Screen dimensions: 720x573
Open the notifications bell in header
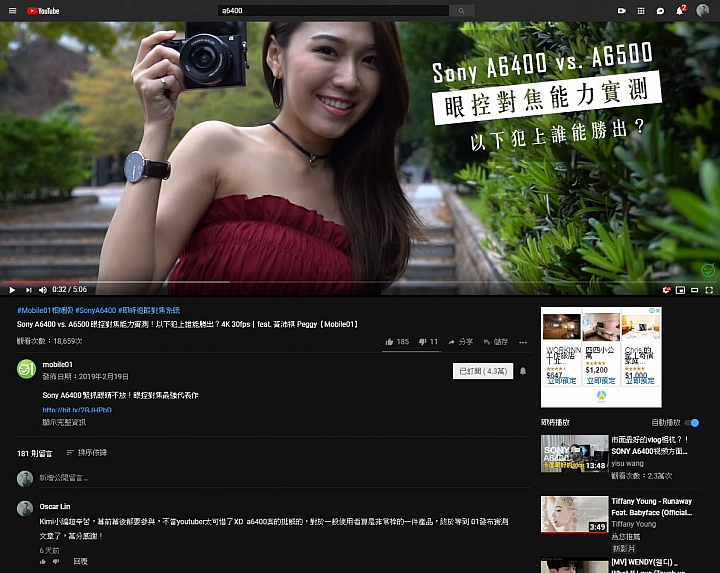point(680,11)
